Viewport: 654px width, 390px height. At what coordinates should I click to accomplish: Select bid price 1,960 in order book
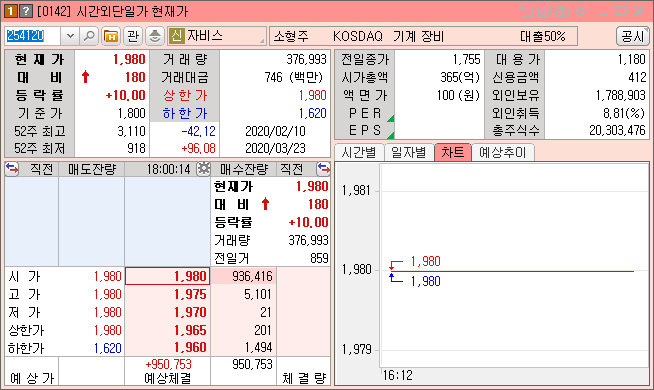click(x=167, y=347)
